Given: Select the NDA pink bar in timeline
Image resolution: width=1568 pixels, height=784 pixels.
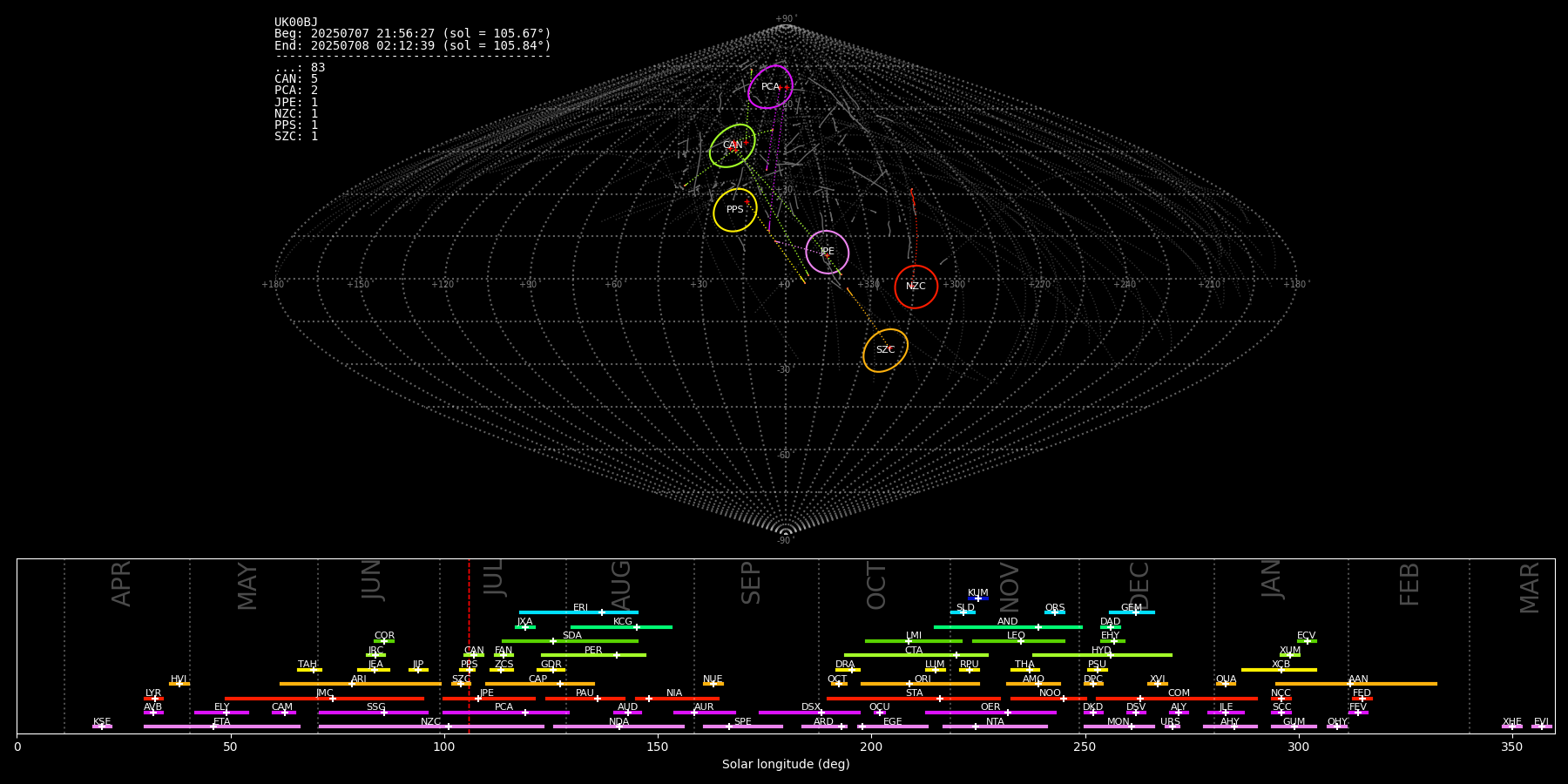Looking at the screenshot, I should pos(618,727).
